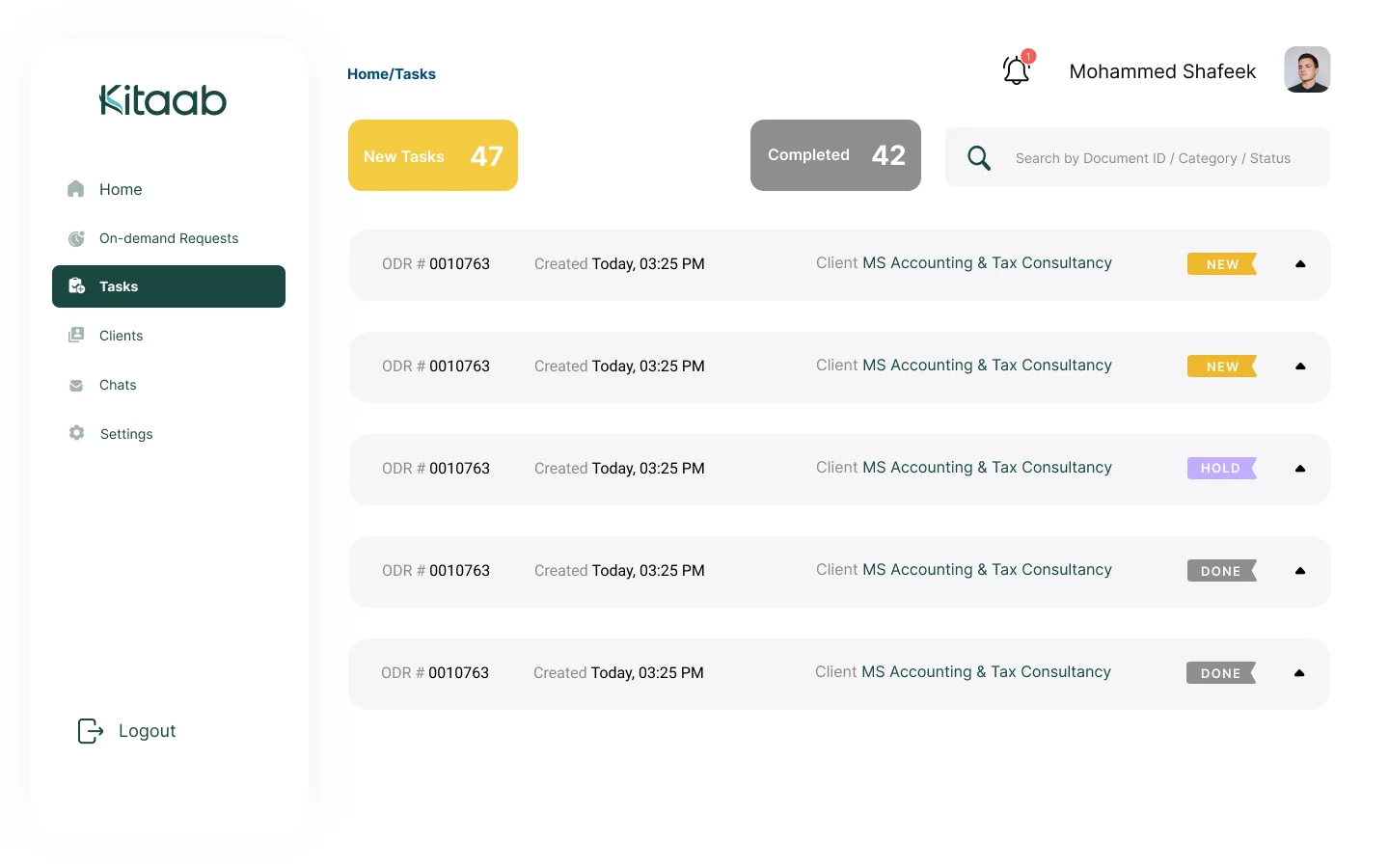This screenshot has width=1389, height=868.
Task: Open the notification bell with red badge
Action: click(1017, 69)
